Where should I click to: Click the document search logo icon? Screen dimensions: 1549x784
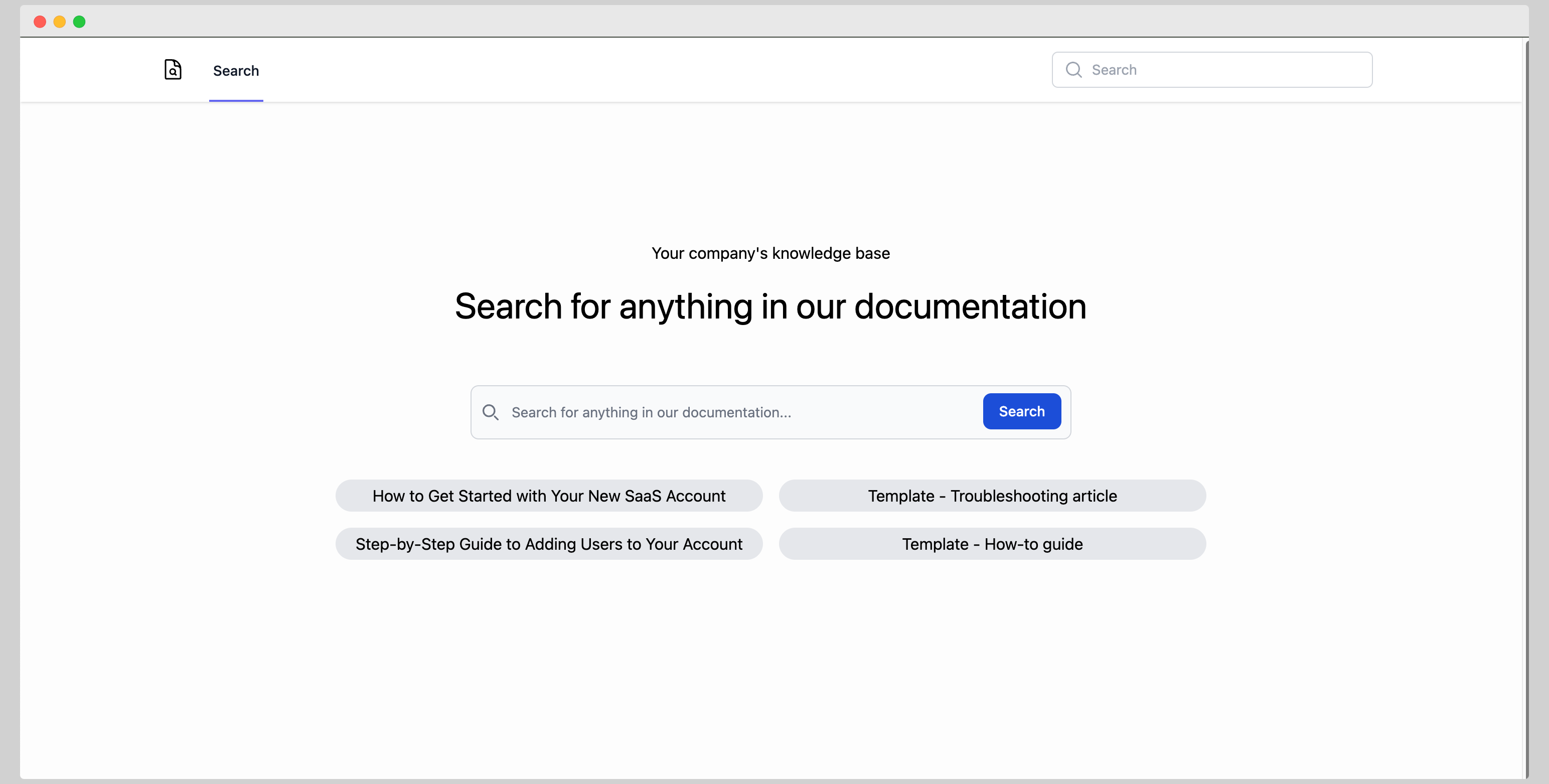pos(173,70)
